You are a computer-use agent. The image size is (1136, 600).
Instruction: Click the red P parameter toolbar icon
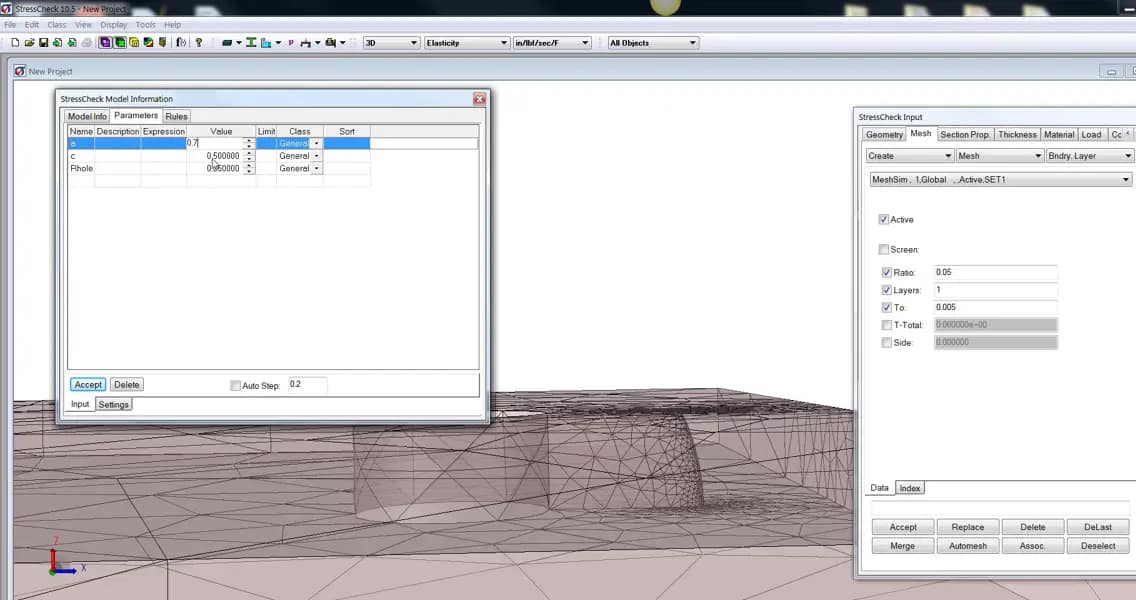click(x=291, y=43)
